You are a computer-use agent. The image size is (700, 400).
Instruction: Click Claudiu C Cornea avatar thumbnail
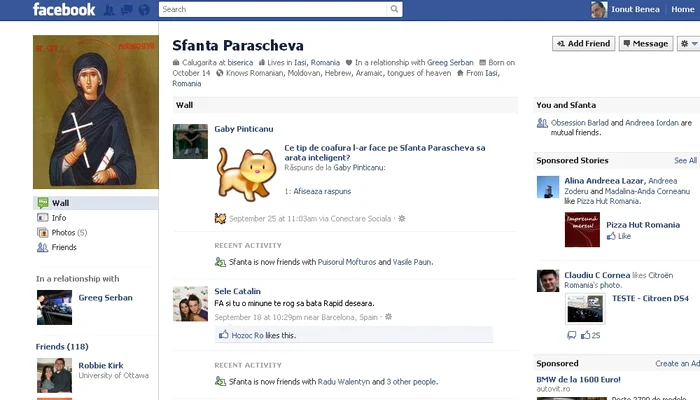[x=548, y=281]
